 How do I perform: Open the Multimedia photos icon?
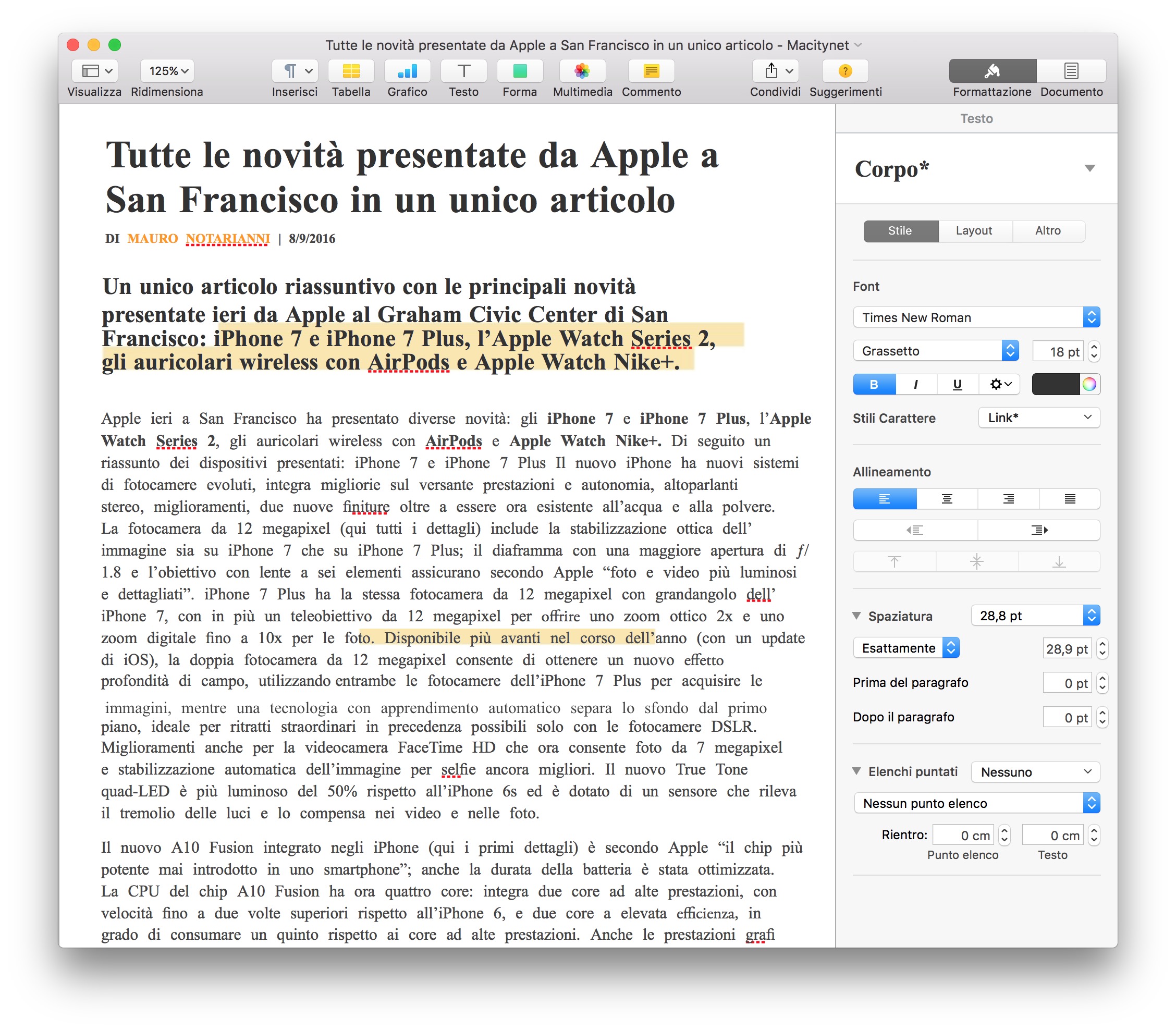[582, 71]
